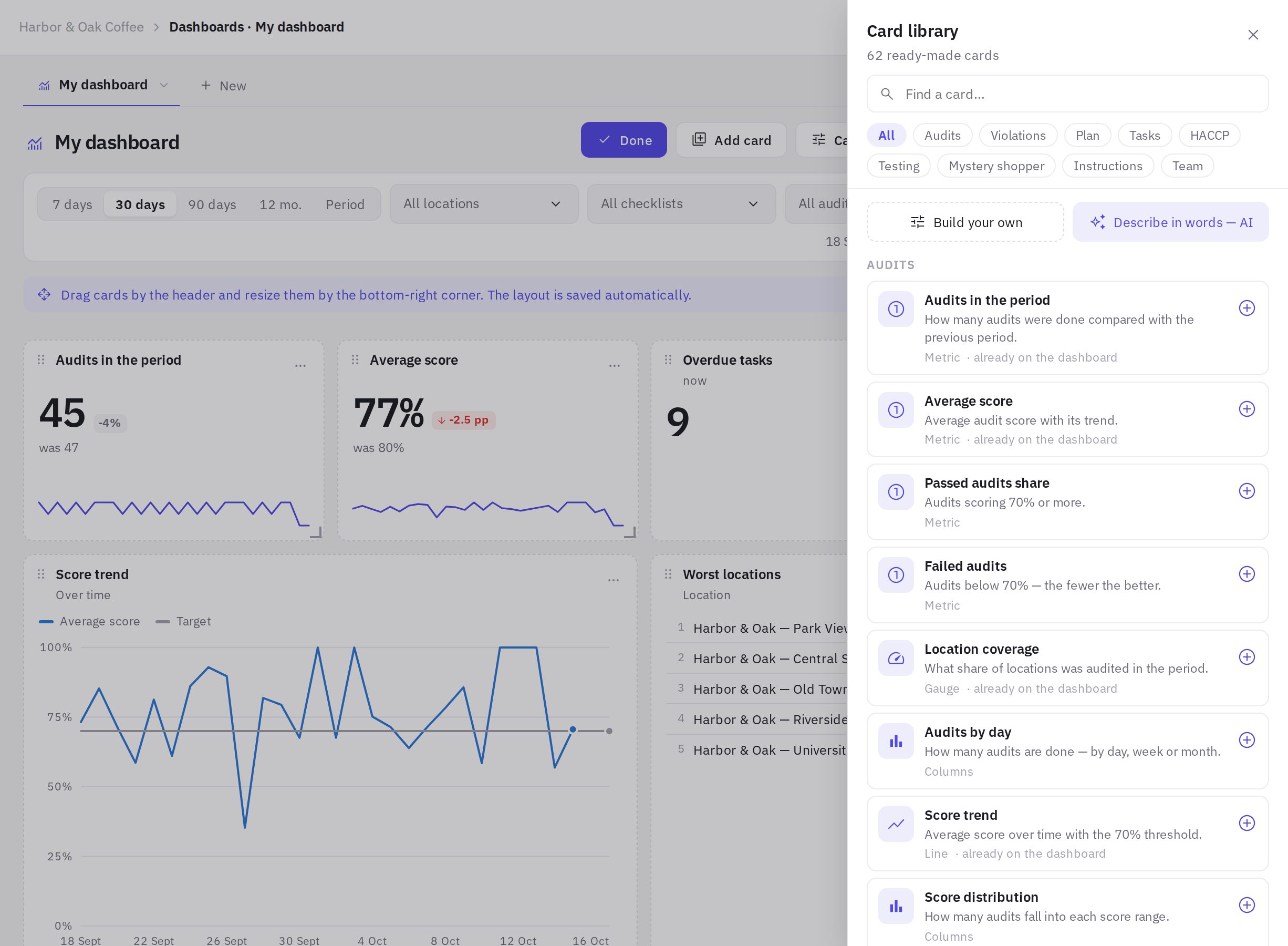The width and height of the screenshot is (1288, 946).
Task: Click the Add card button
Action: click(x=731, y=140)
